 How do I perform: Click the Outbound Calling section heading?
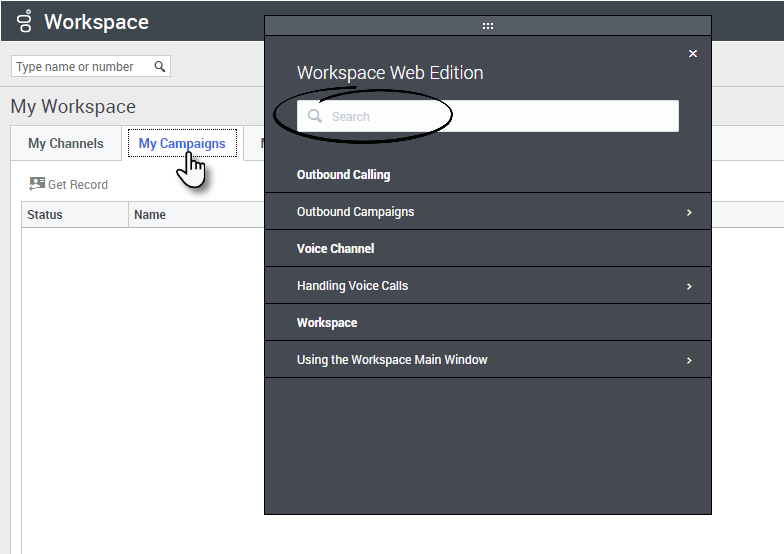343,175
